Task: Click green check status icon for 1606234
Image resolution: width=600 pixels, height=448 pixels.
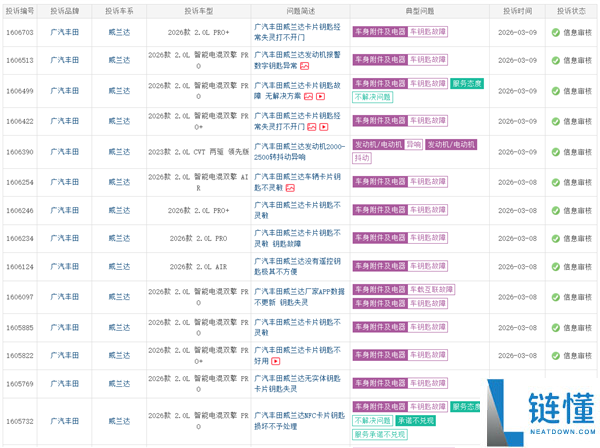Action: point(556,238)
